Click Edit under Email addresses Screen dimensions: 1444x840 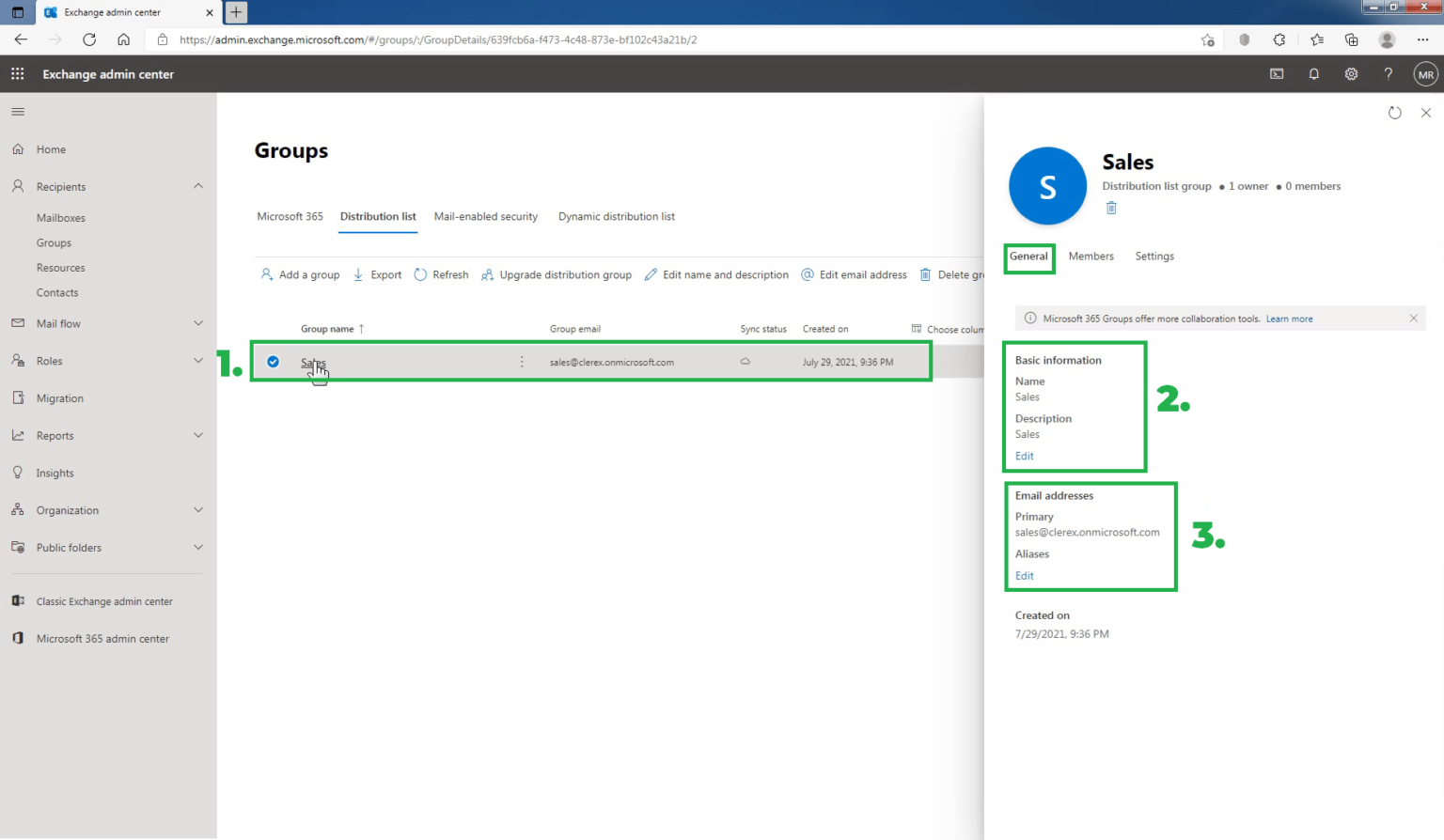point(1024,575)
